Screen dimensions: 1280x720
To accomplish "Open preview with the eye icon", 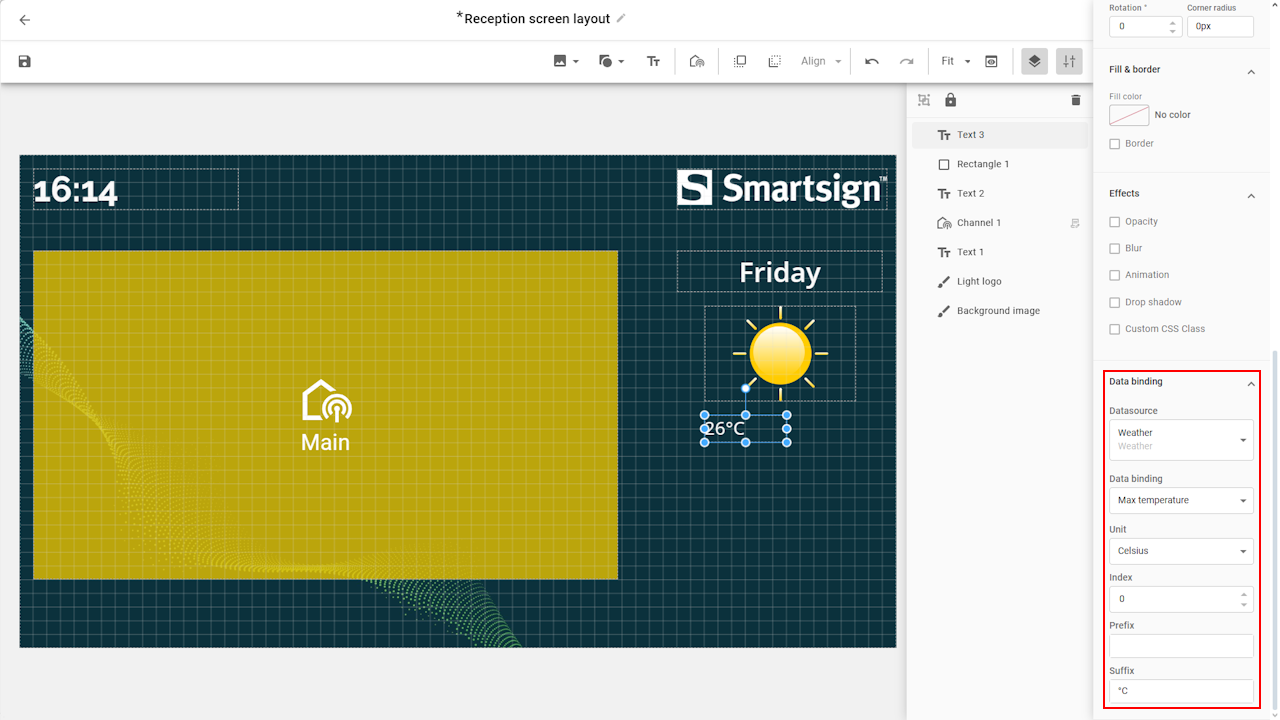I will (x=991, y=62).
